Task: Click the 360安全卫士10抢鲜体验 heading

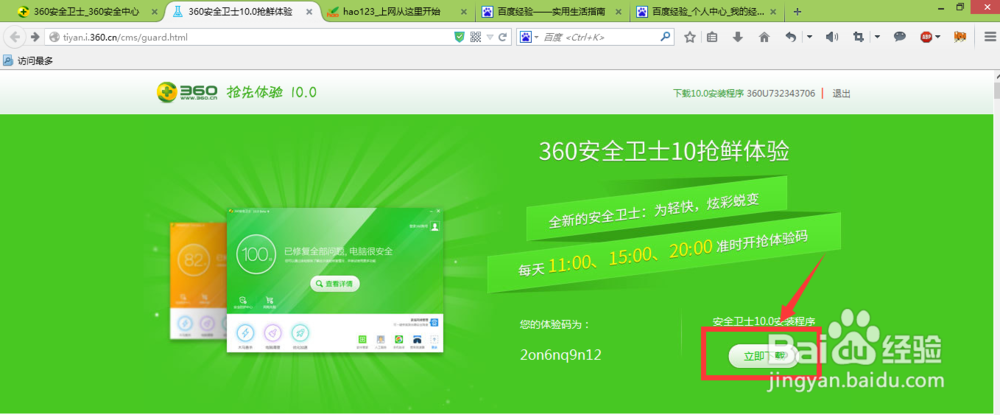Action: 665,152
